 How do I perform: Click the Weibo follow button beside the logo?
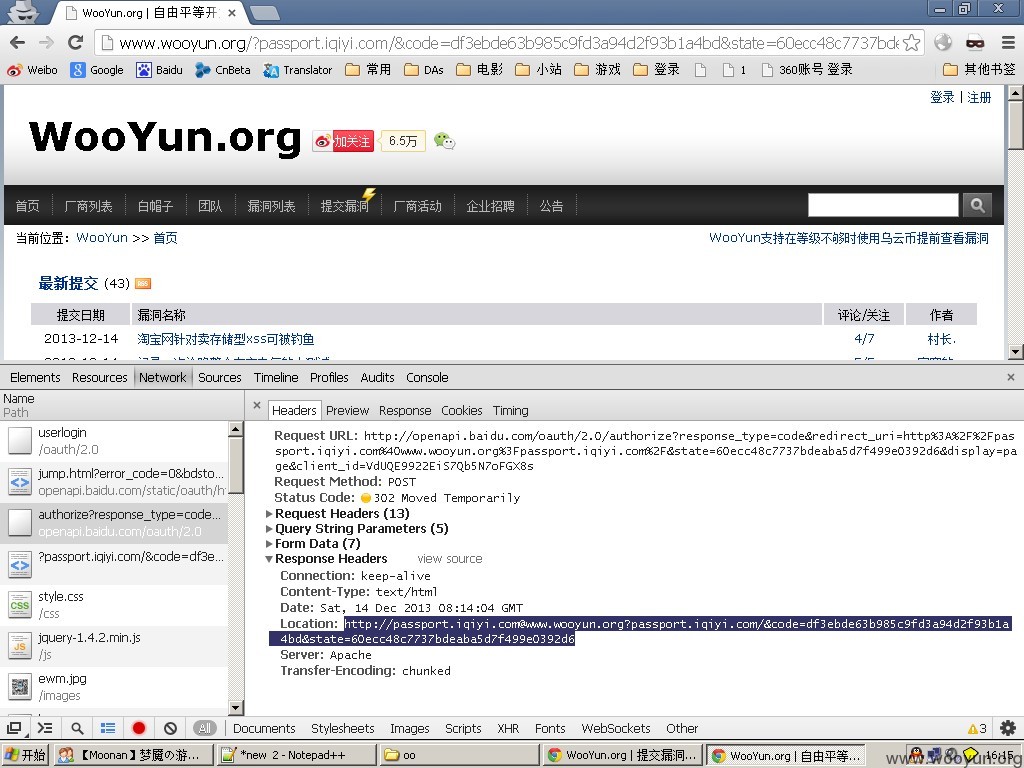344,141
